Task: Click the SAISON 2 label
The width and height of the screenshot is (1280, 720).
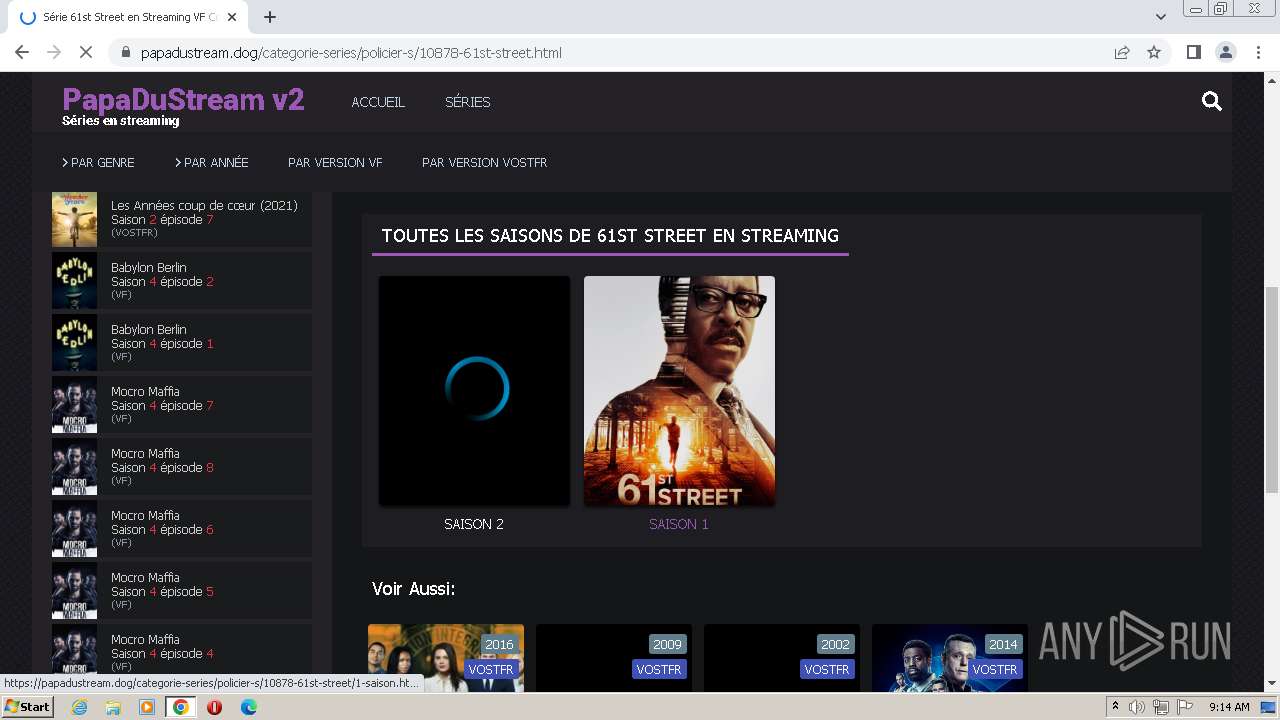Action: tap(474, 524)
